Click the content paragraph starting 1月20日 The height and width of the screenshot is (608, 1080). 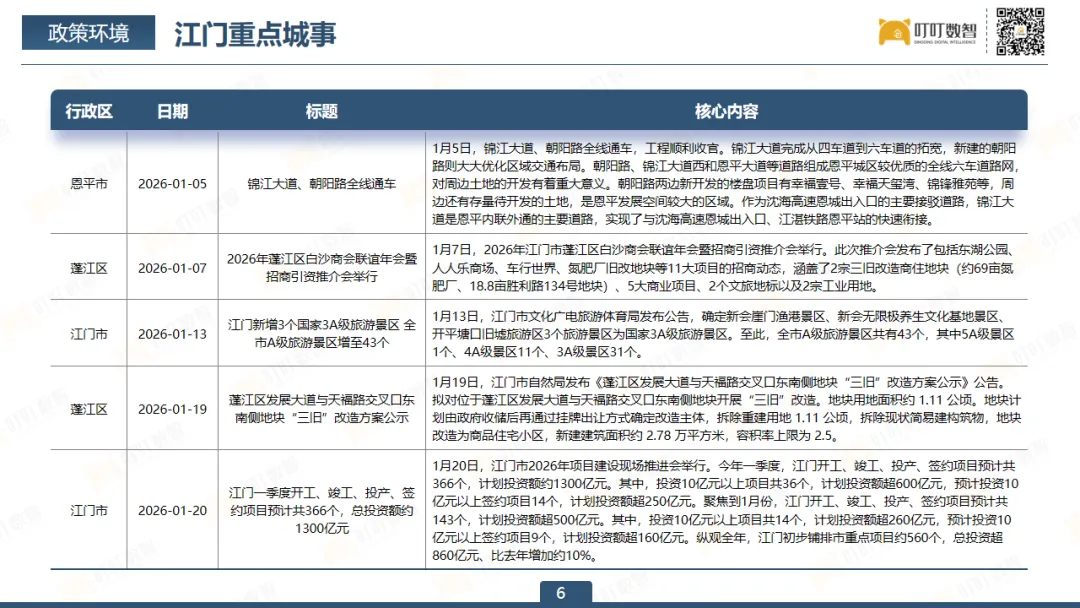coord(725,510)
